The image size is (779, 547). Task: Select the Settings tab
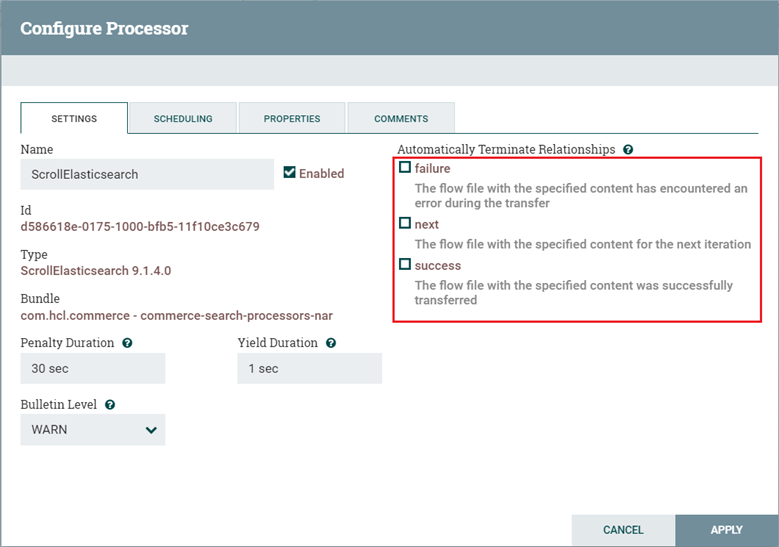(74, 118)
